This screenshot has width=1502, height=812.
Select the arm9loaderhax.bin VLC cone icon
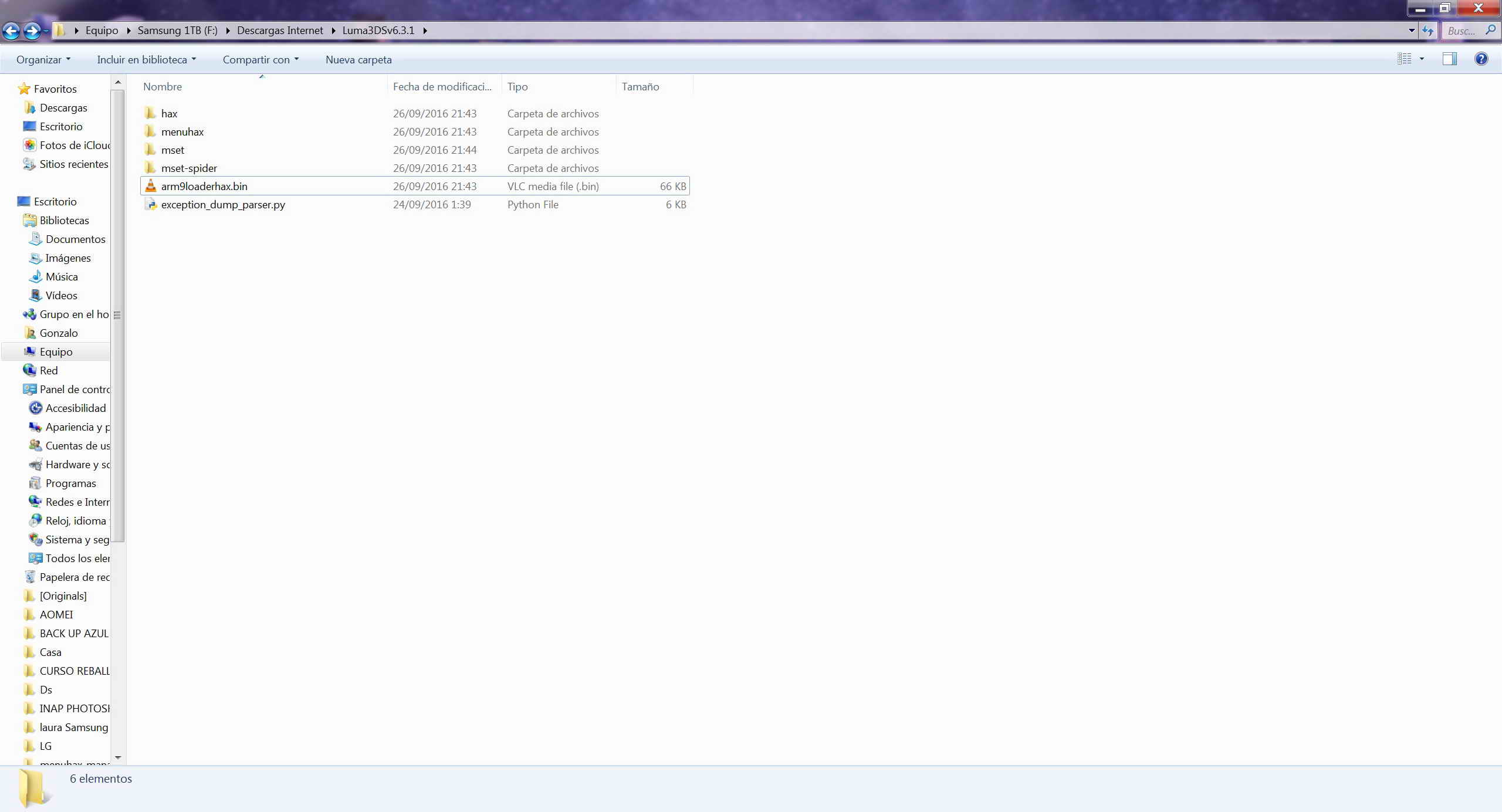click(x=151, y=186)
